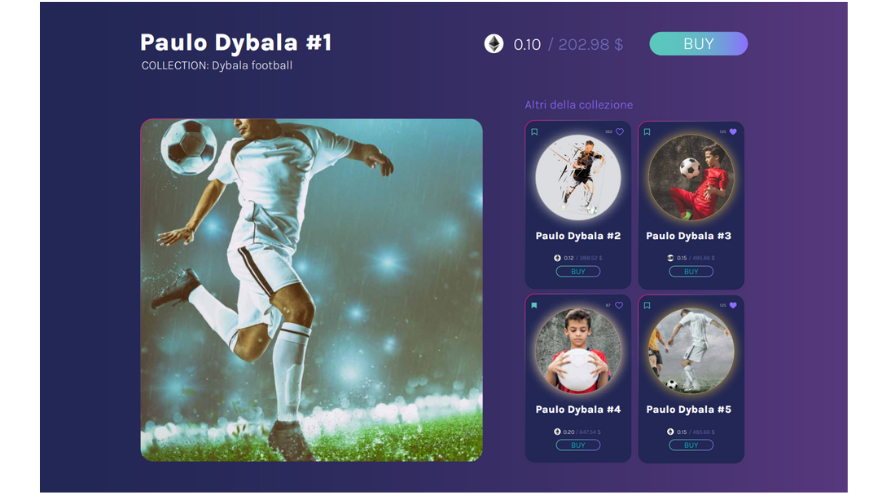Toggle the heart on Paulo Dybala #3
Image resolution: width=888 pixels, height=494 pixels.
733,132
